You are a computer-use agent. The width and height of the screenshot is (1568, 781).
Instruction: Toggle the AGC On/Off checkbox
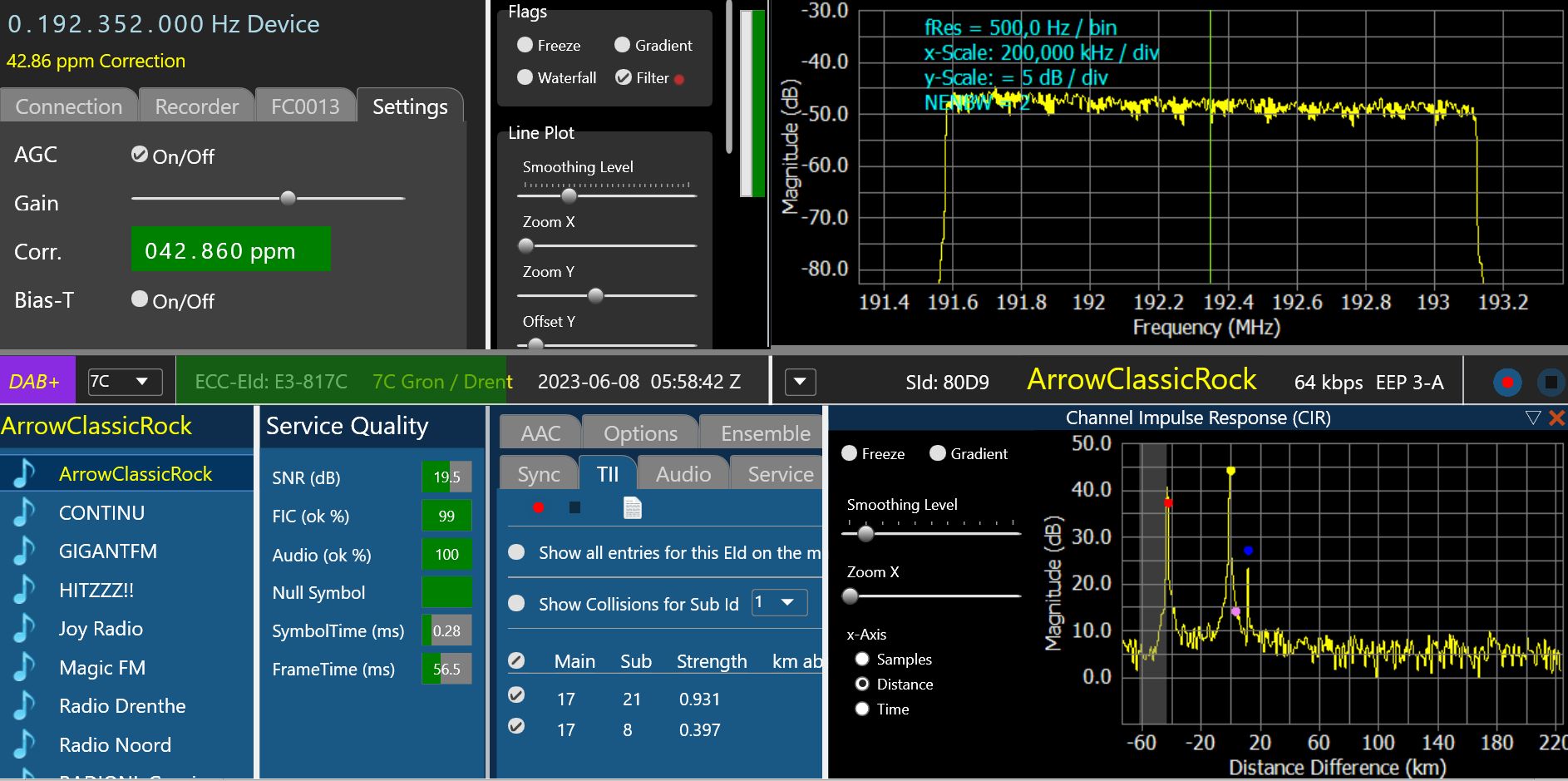[x=140, y=155]
